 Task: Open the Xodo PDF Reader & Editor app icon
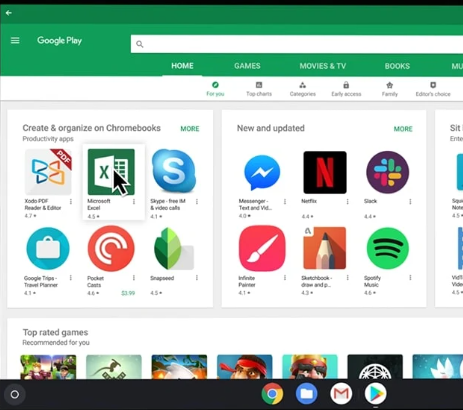click(x=48, y=172)
